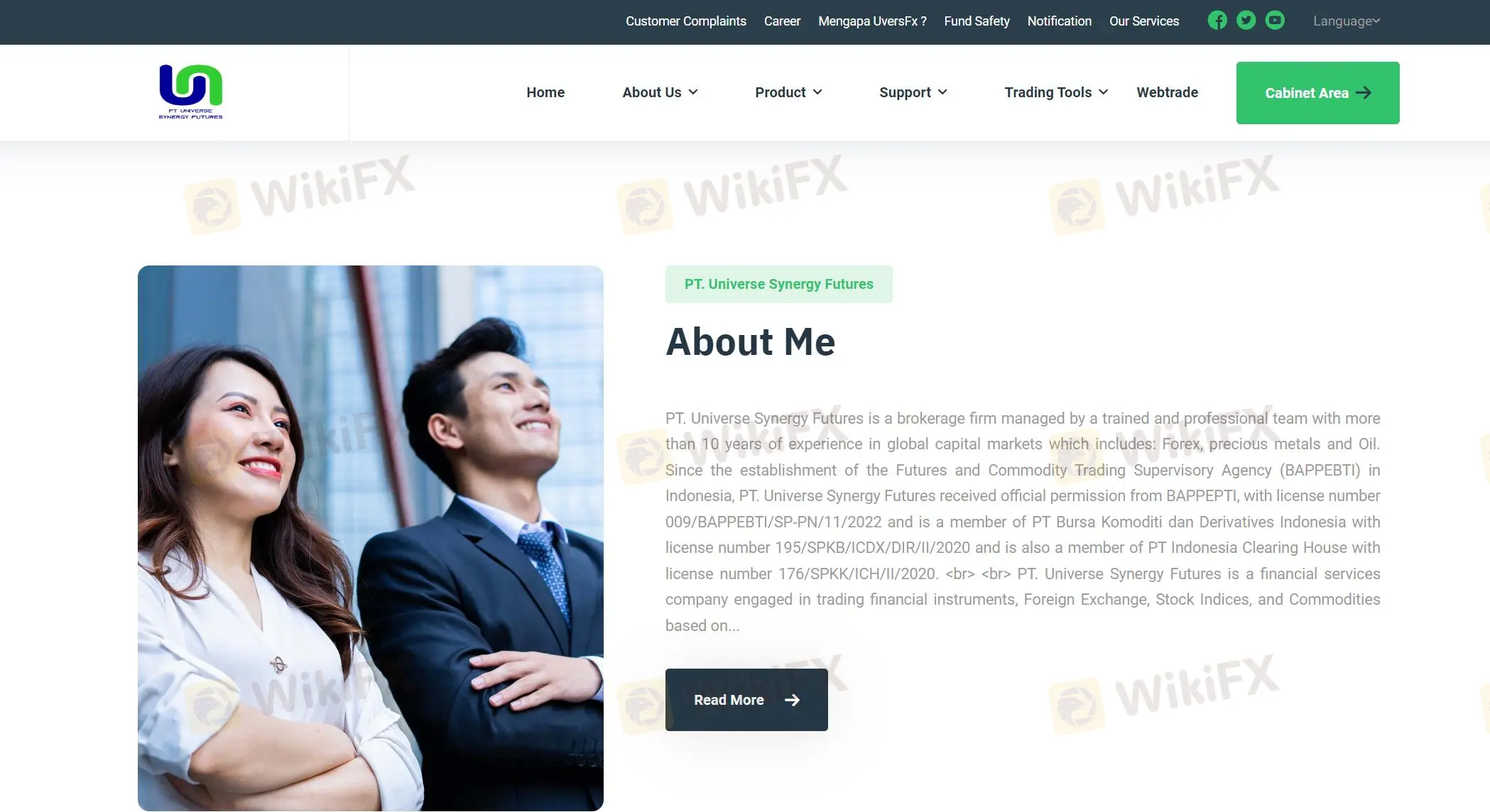Click the arrow icon beside Read More

(792, 701)
